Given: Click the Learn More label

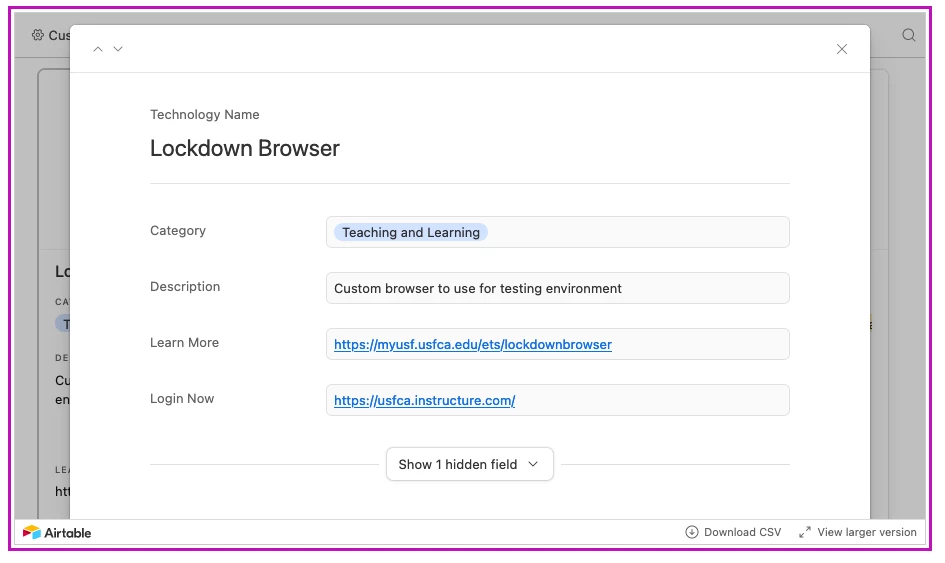Looking at the screenshot, I should pyautogui.click(x=184, y=342).
